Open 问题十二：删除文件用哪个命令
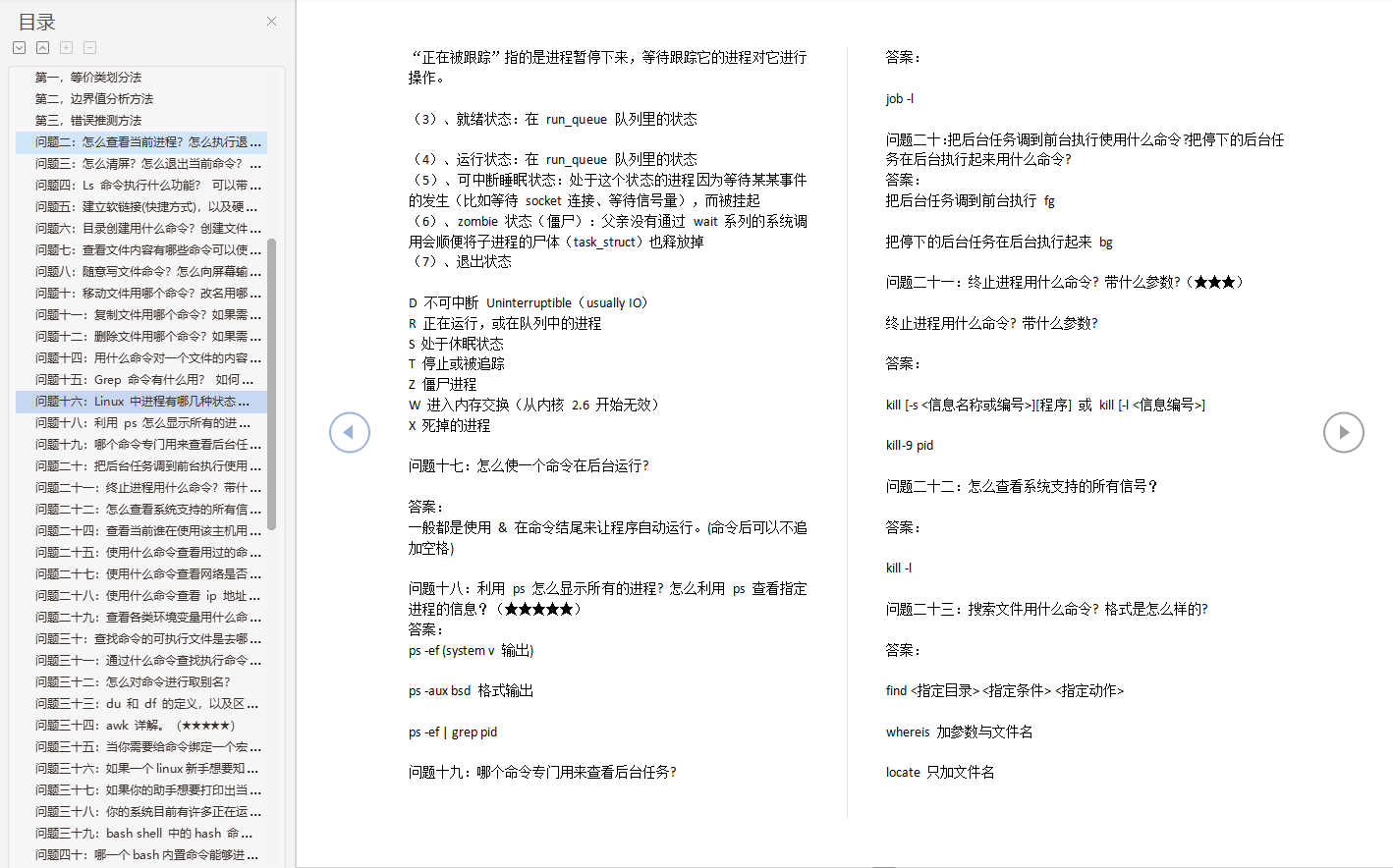This screenshot has width=1393, height=868. [141, 337]
